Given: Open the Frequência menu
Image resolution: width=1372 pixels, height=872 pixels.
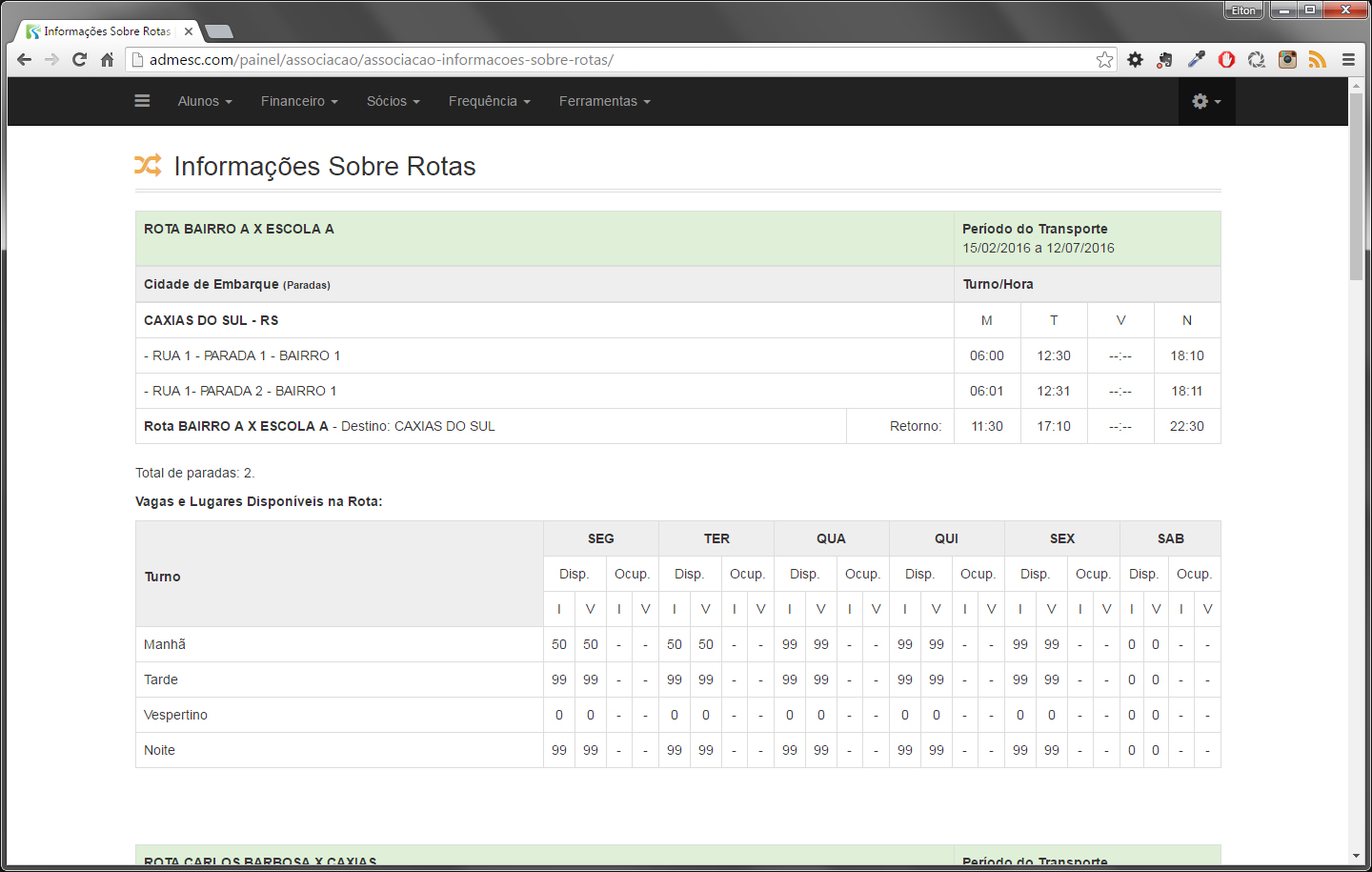Looking at the screenshot, I should click(x=489, y=101).
